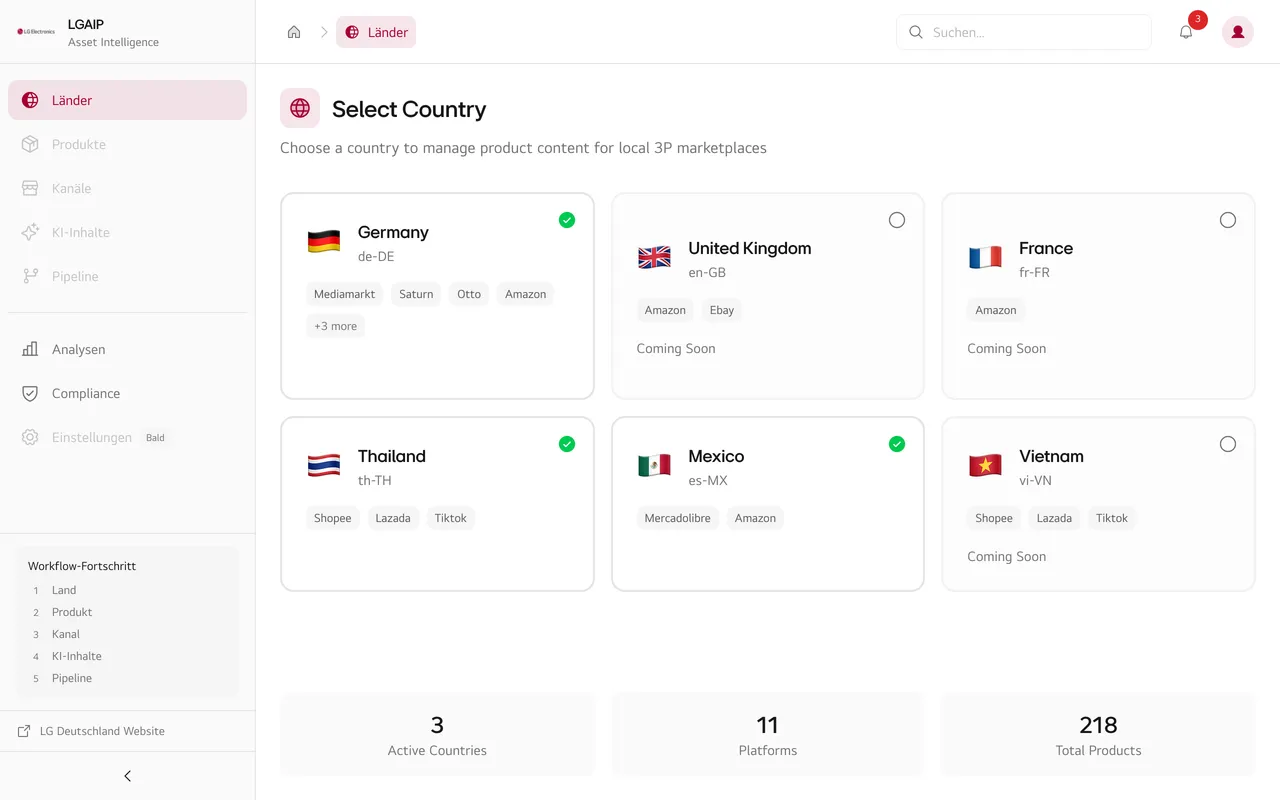The width and height of the screenshot is (1280, 800).
Task: Click the Vietnam flag icon
Action: [985, 466]
